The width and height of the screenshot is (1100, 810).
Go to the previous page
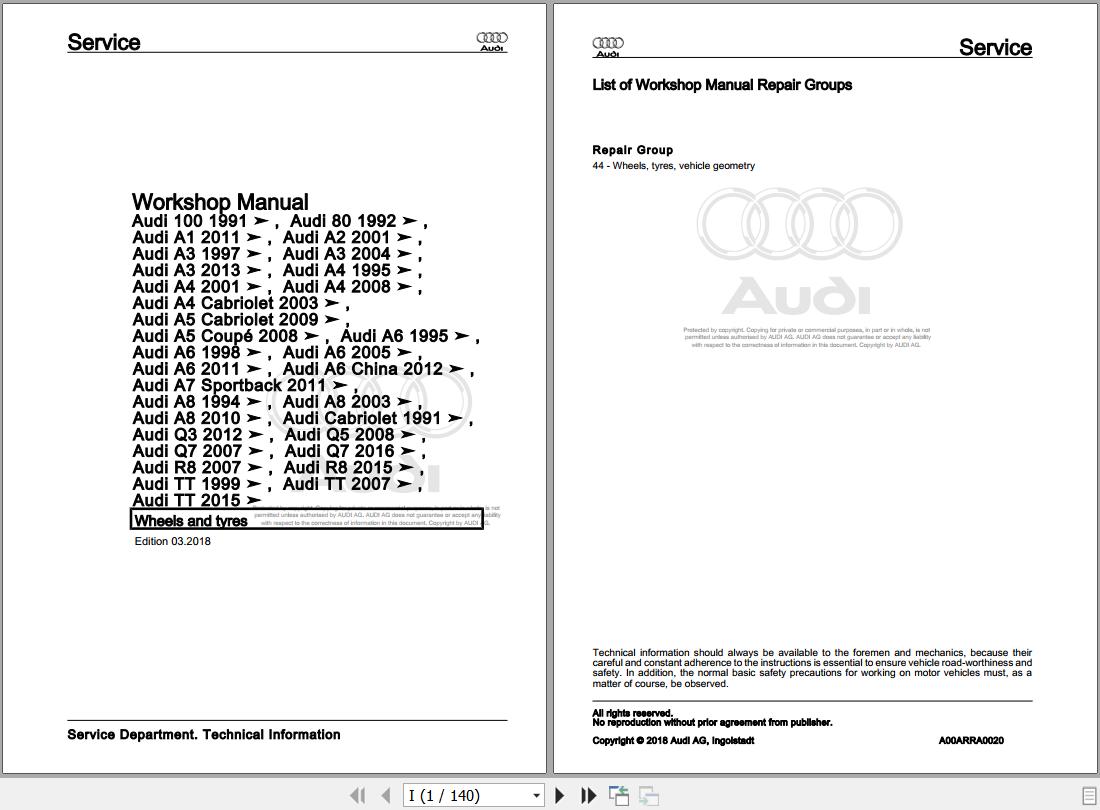[x=386, y=795]
